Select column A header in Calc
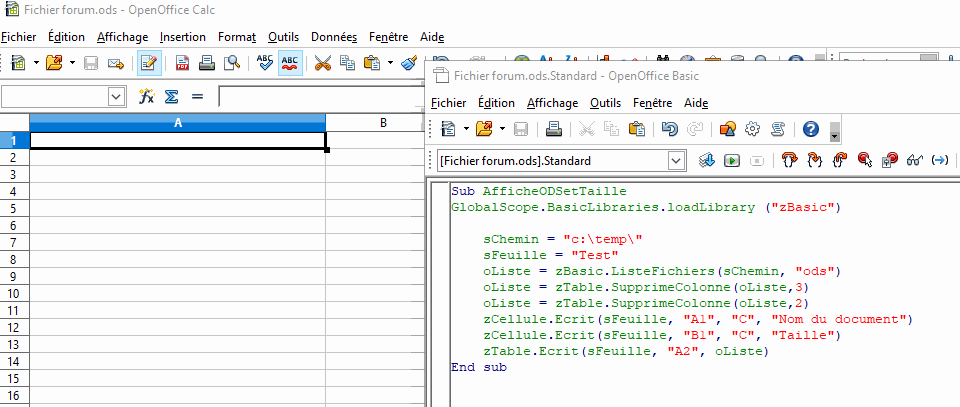 (178, 122)
